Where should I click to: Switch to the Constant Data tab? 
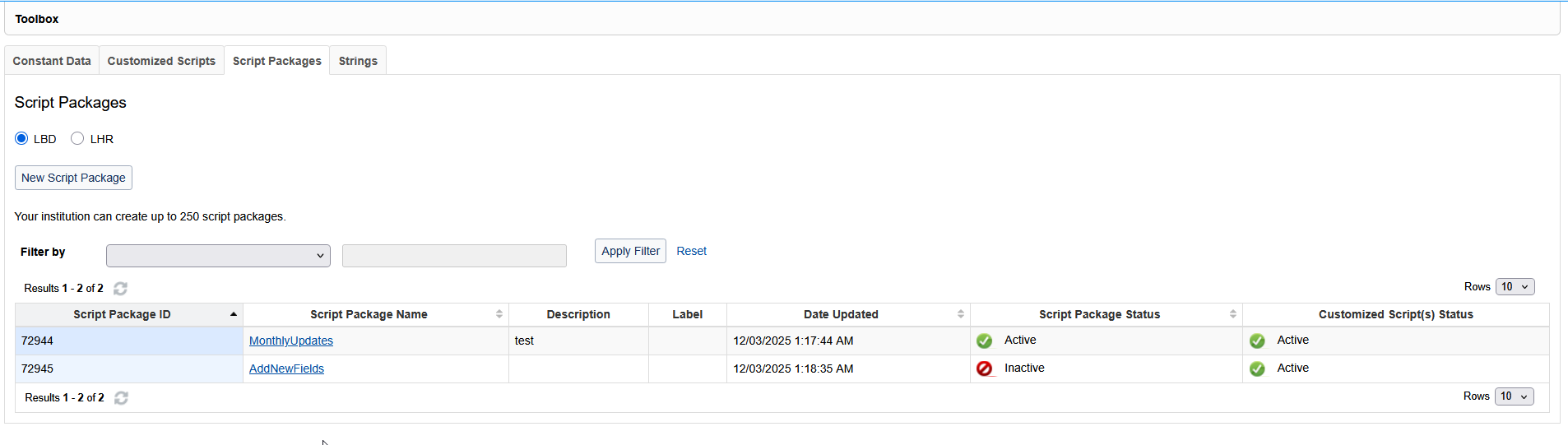(x=52, y=61)
